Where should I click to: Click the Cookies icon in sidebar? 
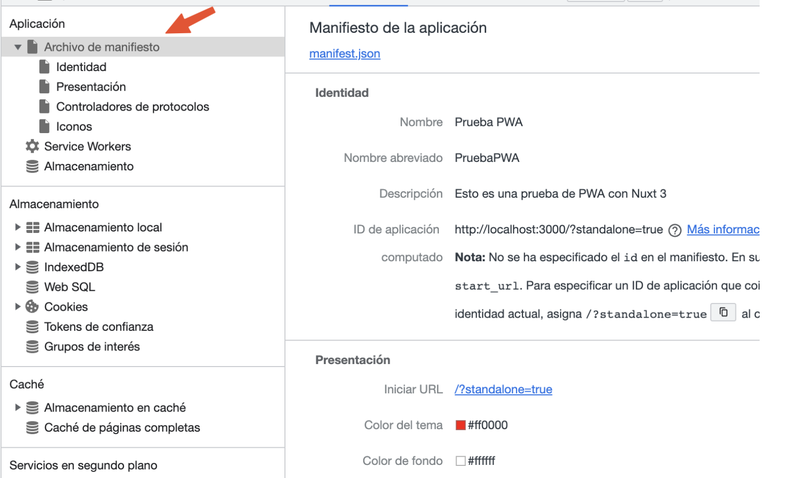32,307
